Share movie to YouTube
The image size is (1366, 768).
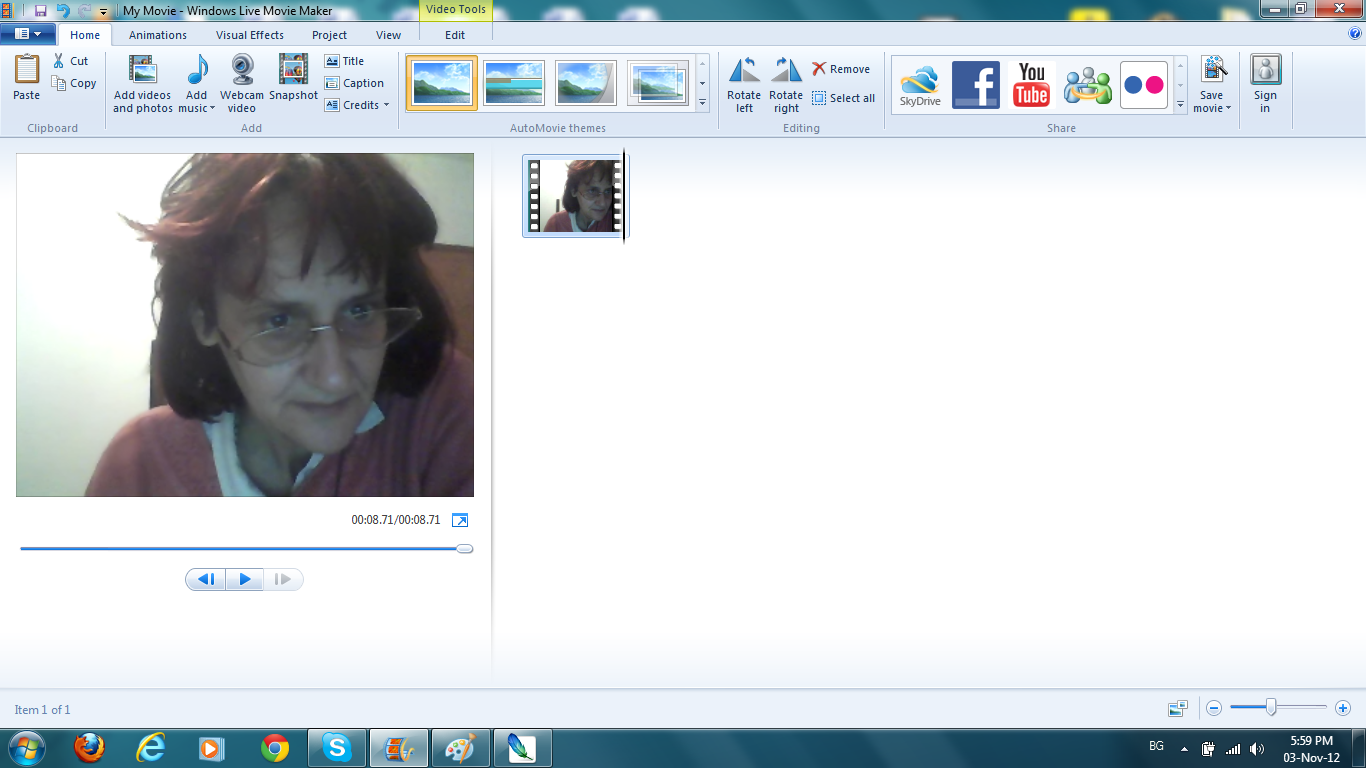tap(1031, 84)
